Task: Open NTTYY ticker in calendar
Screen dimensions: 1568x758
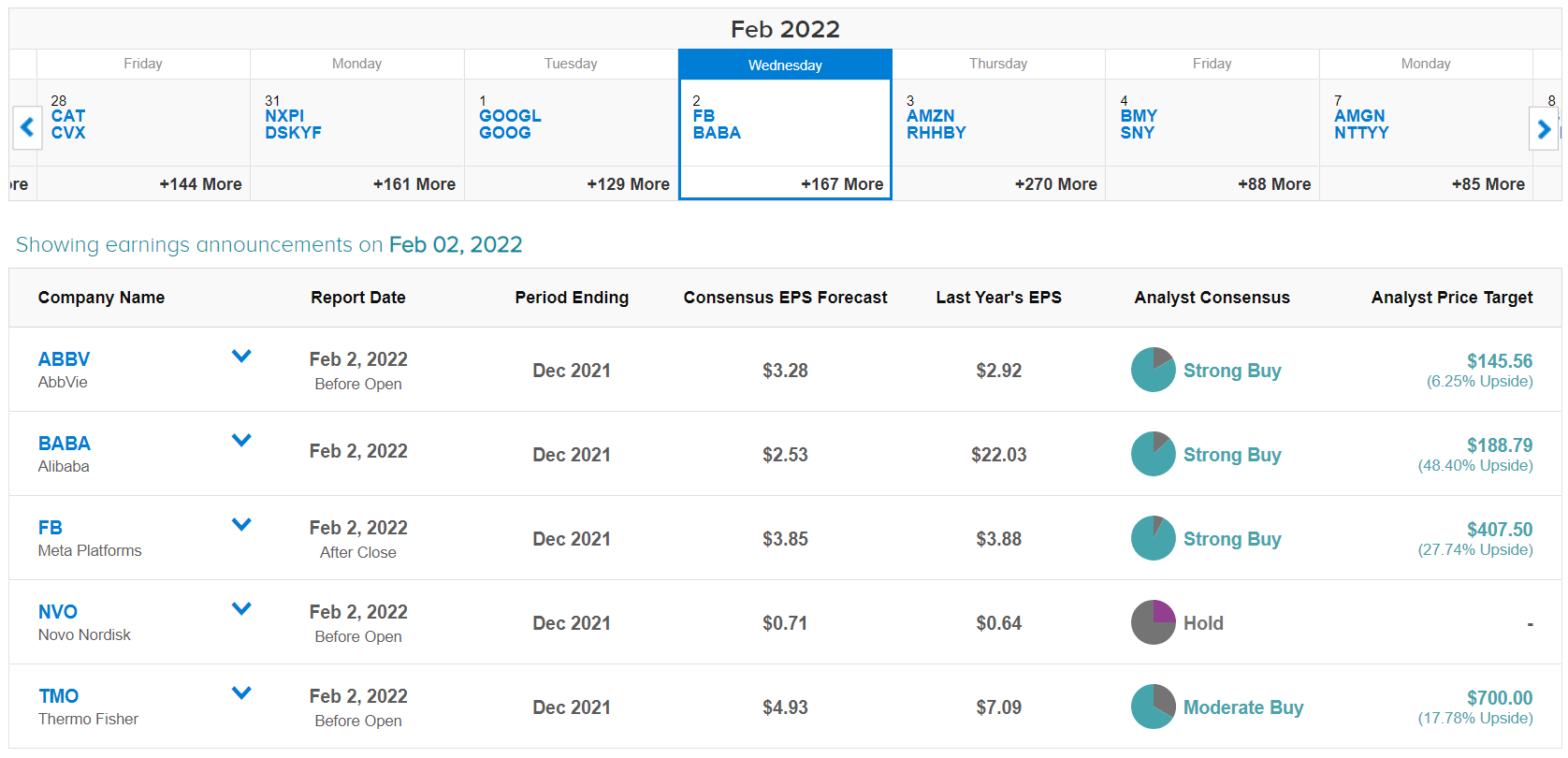Action: coord(1361,133)
